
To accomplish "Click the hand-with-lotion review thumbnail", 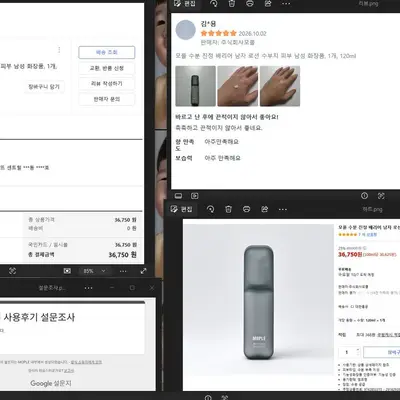I will click(x=238, y=86).
